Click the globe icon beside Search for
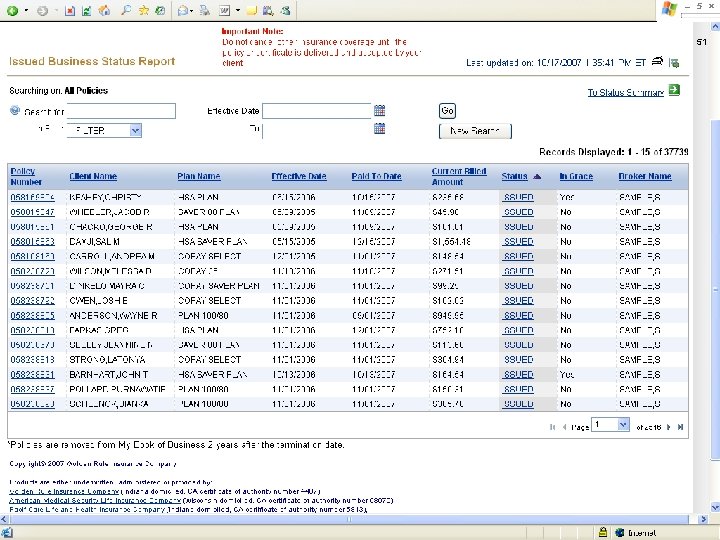Image resolution: width=720 pixels, height=540 pixels. coord(15,111)
